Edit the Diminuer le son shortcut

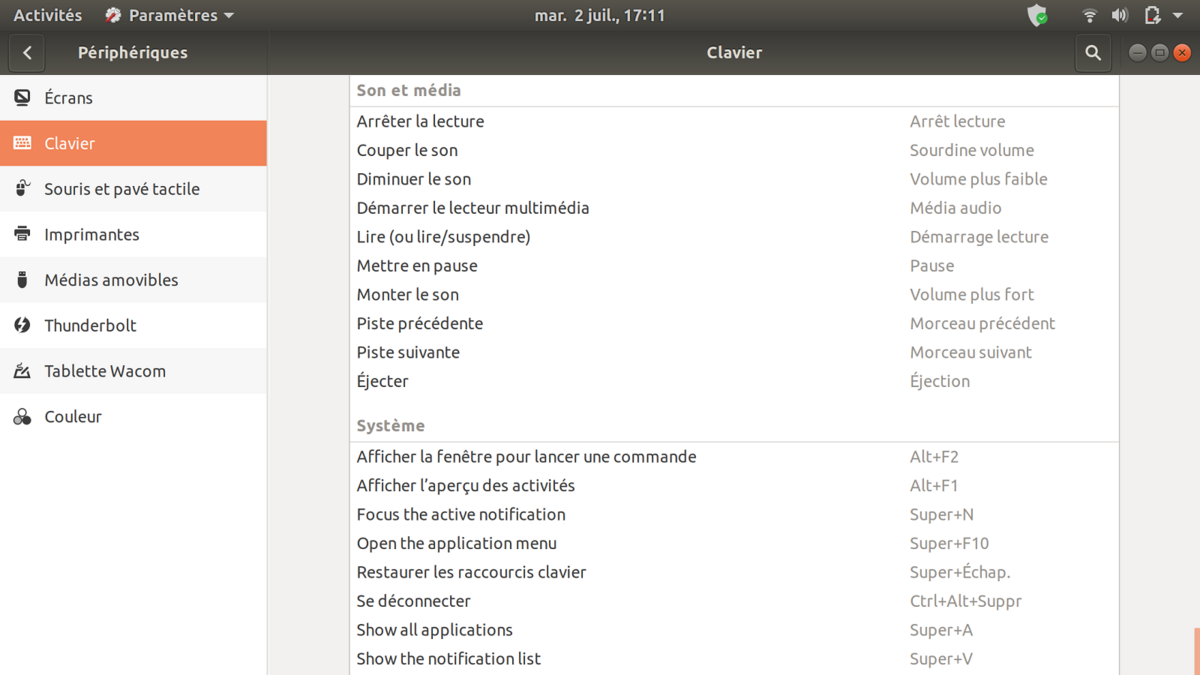tap(734, 179)
